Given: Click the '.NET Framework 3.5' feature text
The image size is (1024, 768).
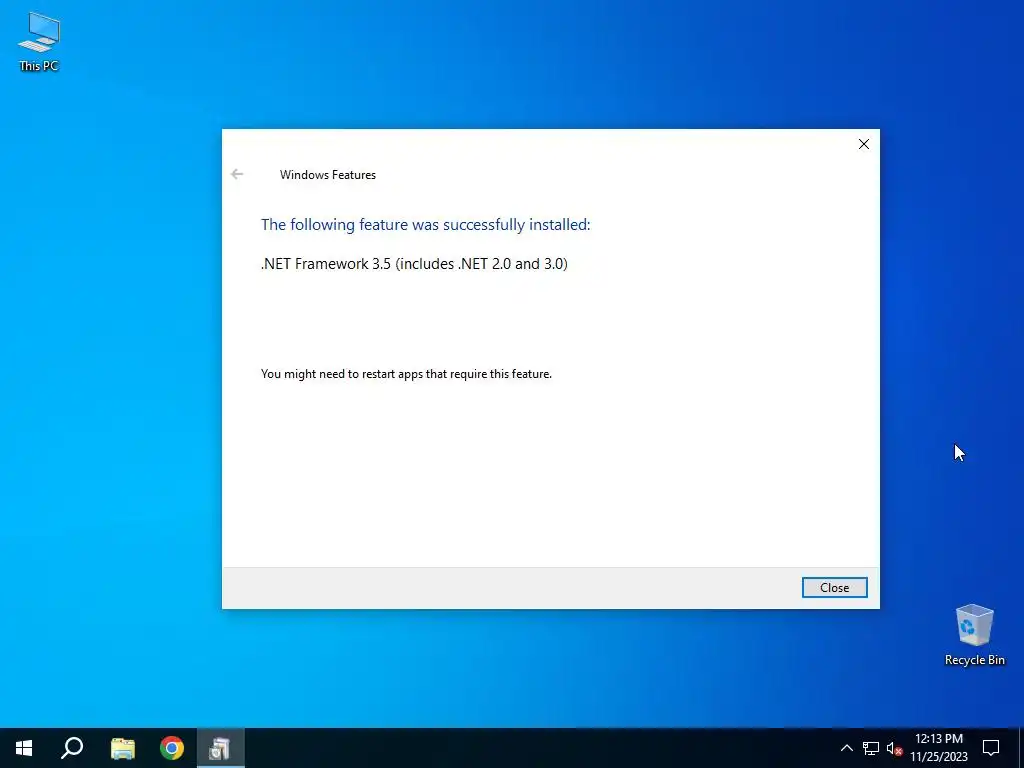Looking at the screenshot, I should (x=414, y=264).
